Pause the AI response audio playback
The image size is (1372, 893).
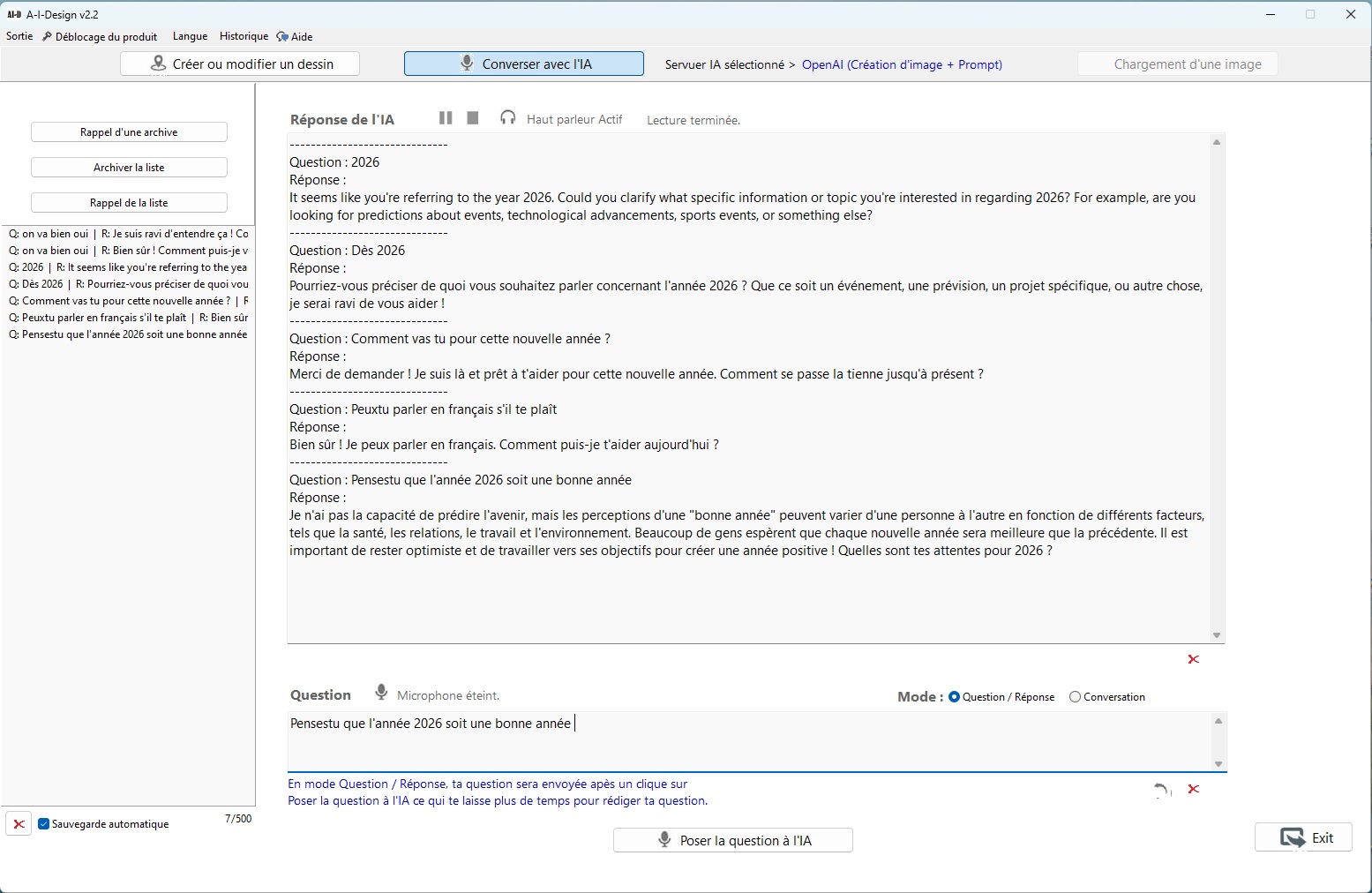tap(446, 118)
